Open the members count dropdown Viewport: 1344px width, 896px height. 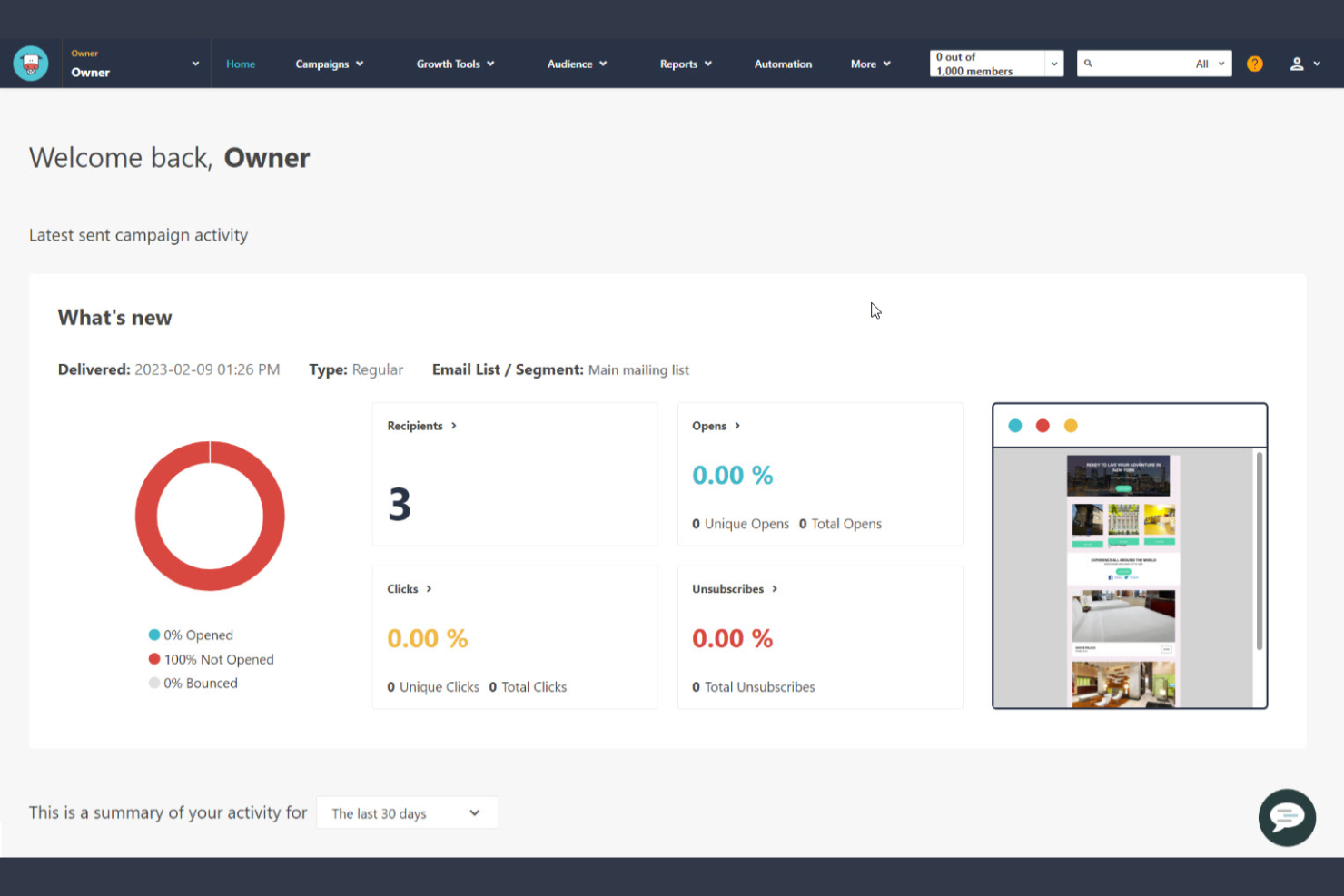click(1053, 64)
